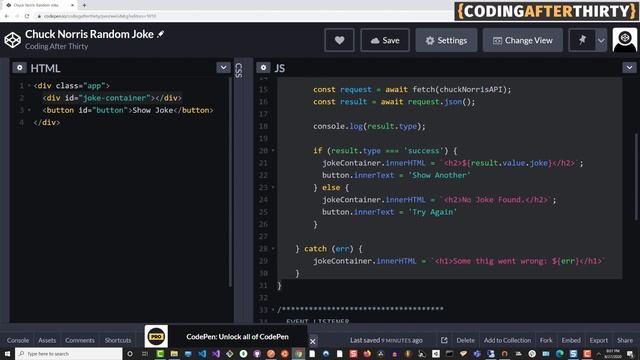Screen dimensions: 640x360
Task: Open Visual Studio Code from taskbar
Action: (x=202, y=353)
